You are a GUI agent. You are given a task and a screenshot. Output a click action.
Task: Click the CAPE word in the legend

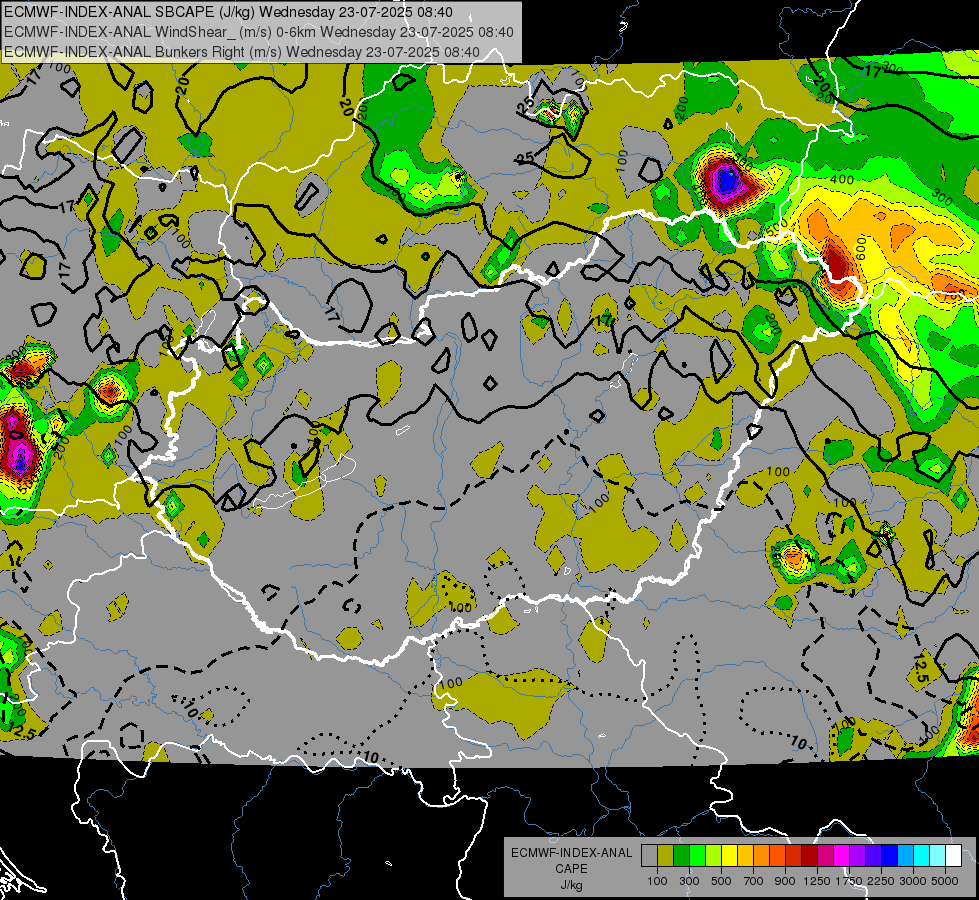pos(571,869)
